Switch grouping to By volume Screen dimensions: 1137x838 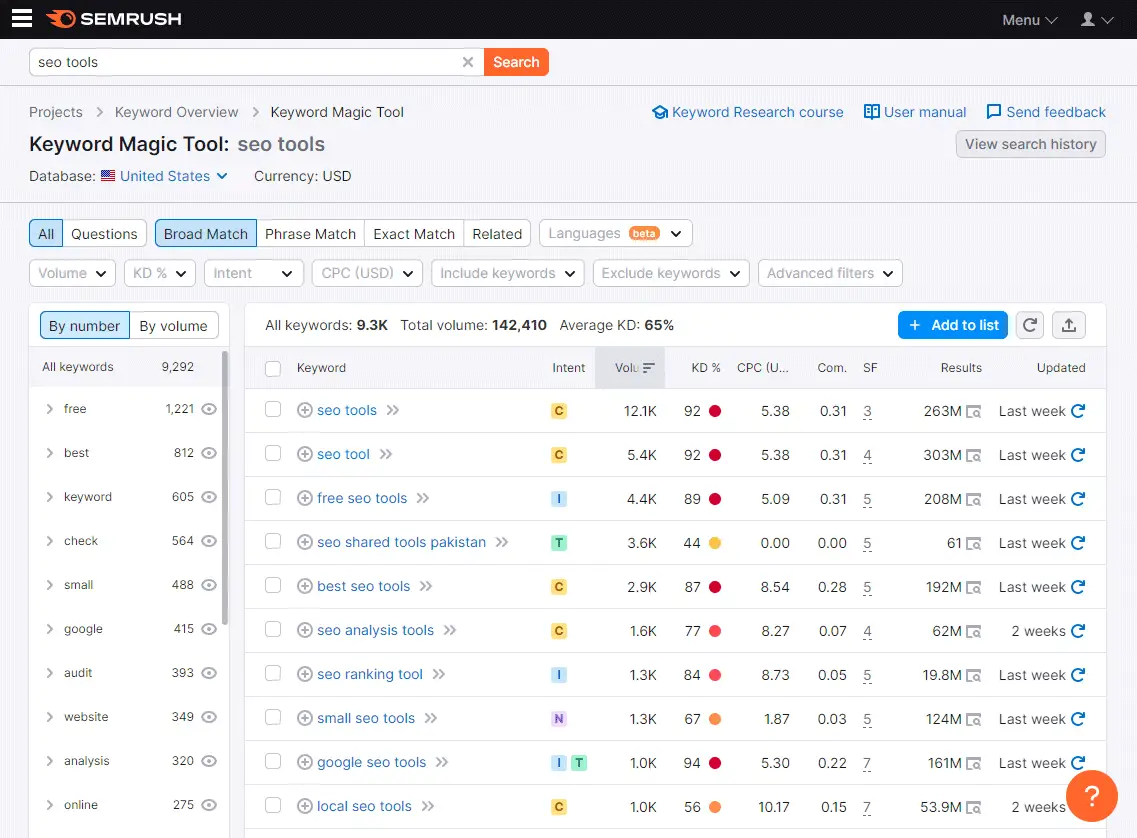[173, 326]
